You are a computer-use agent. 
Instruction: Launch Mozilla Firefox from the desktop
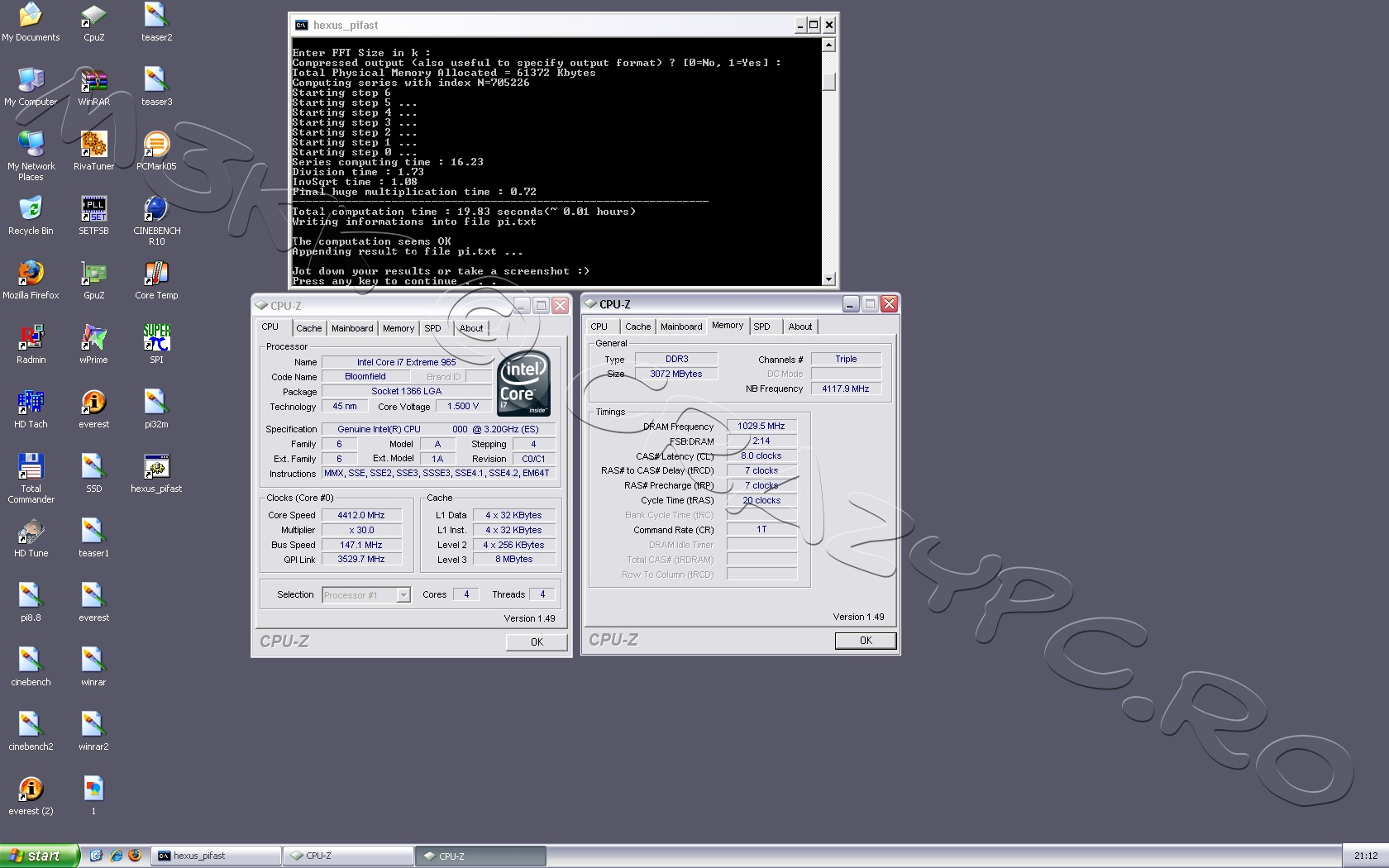click(31, 280)
